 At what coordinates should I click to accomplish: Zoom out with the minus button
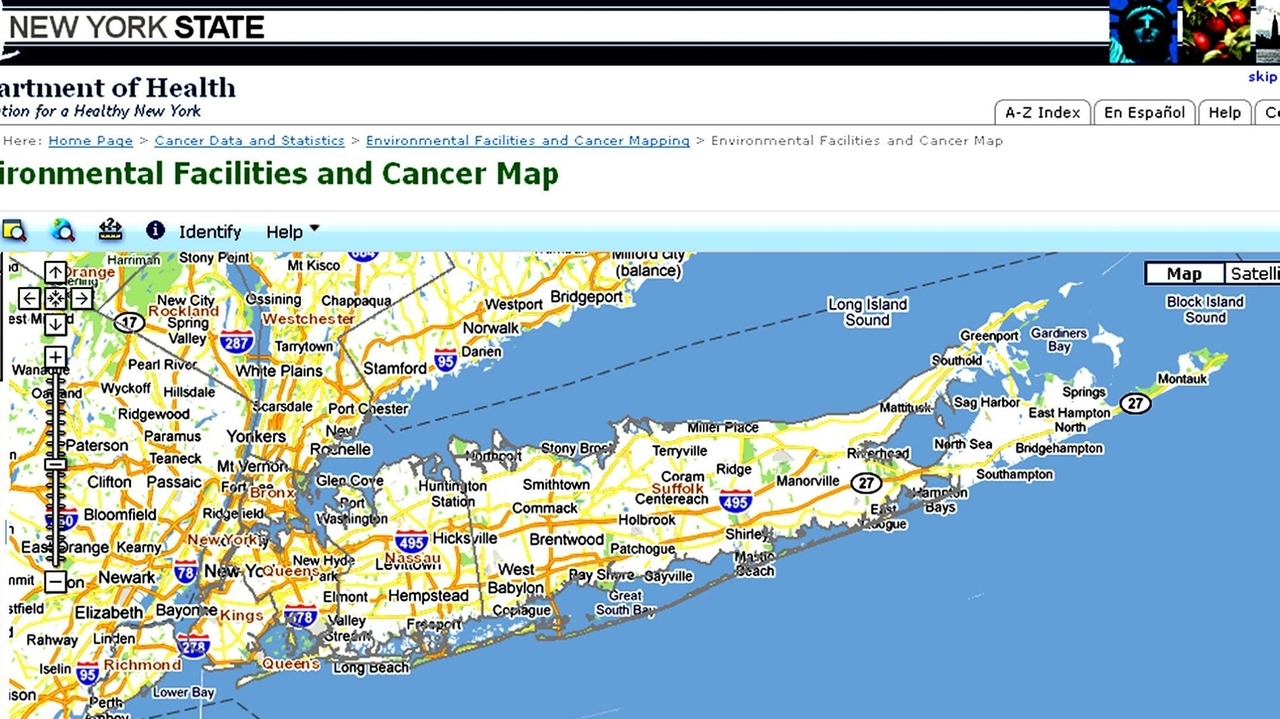(x=56, y=581)
